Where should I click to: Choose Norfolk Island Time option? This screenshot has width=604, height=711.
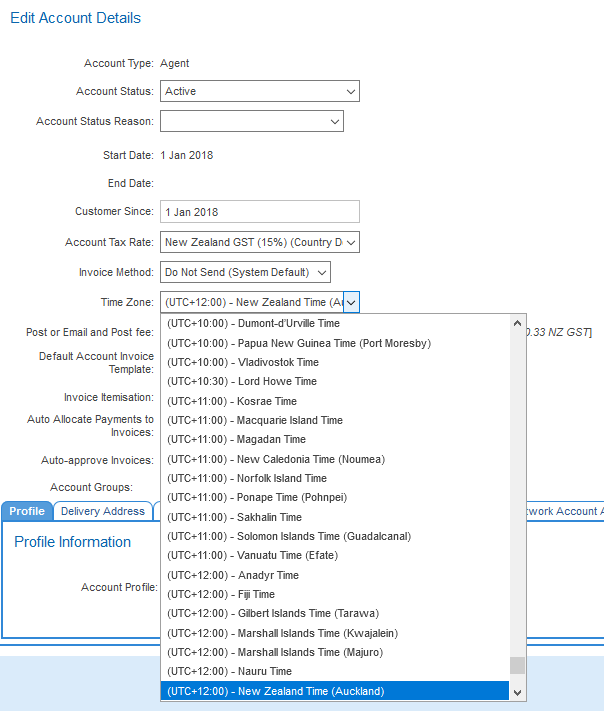pyautogui.click(x=246, y=478)
